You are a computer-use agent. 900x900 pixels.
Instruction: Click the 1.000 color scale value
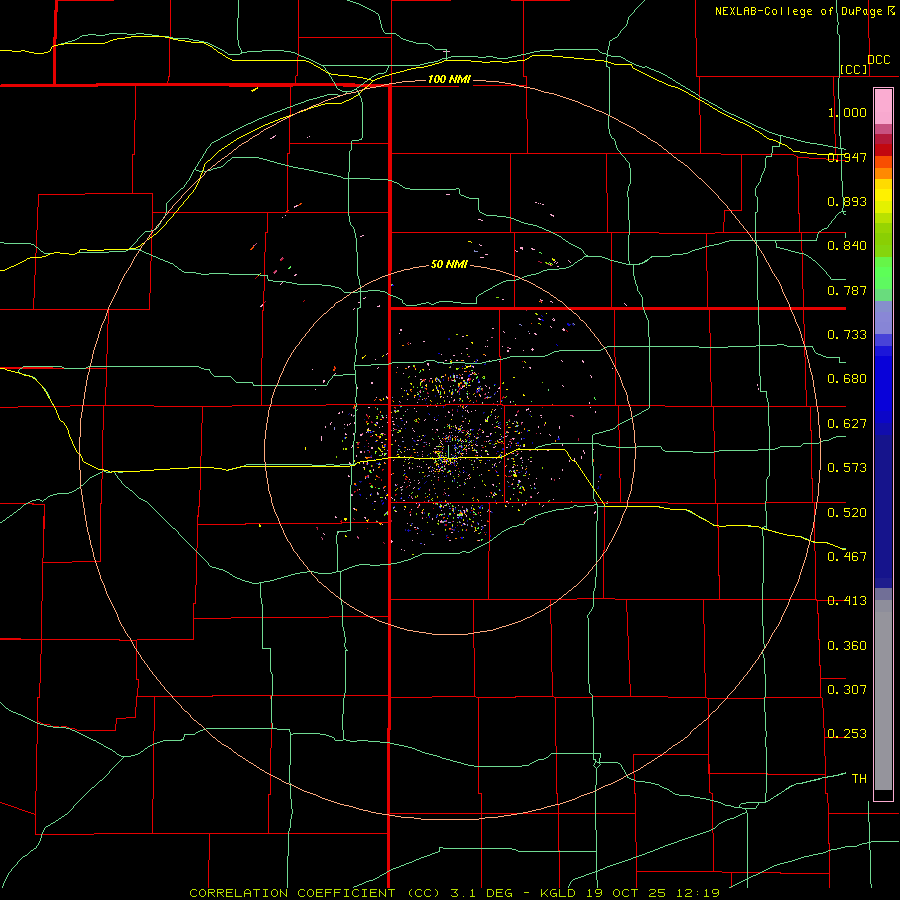tap(847, 112)
